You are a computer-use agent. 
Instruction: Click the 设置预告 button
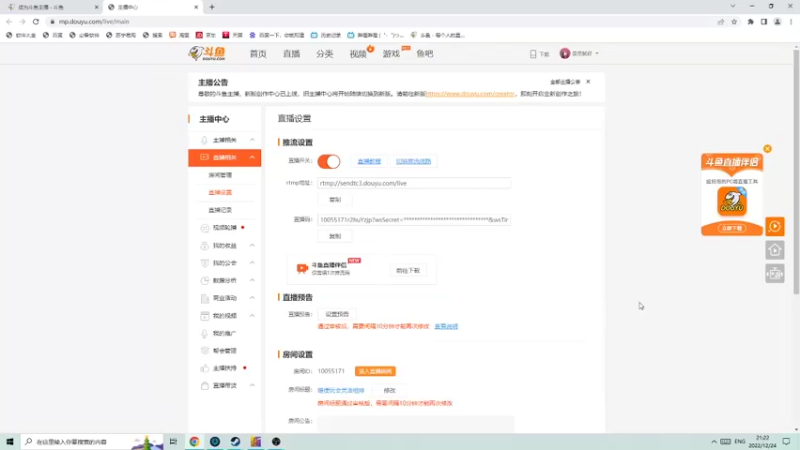point(337,314)
